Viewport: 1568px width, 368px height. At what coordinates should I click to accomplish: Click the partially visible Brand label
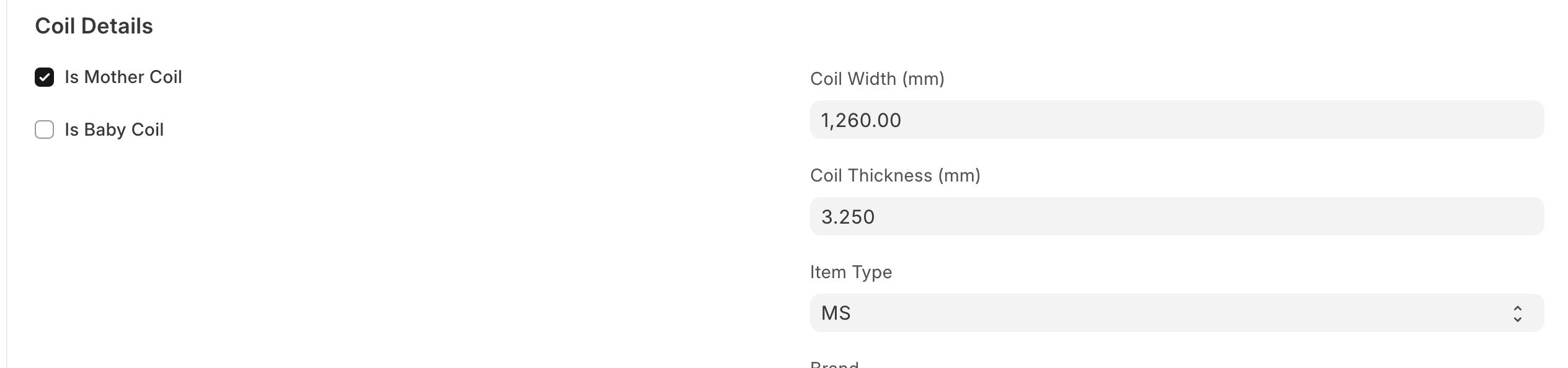tap(834, 364)
